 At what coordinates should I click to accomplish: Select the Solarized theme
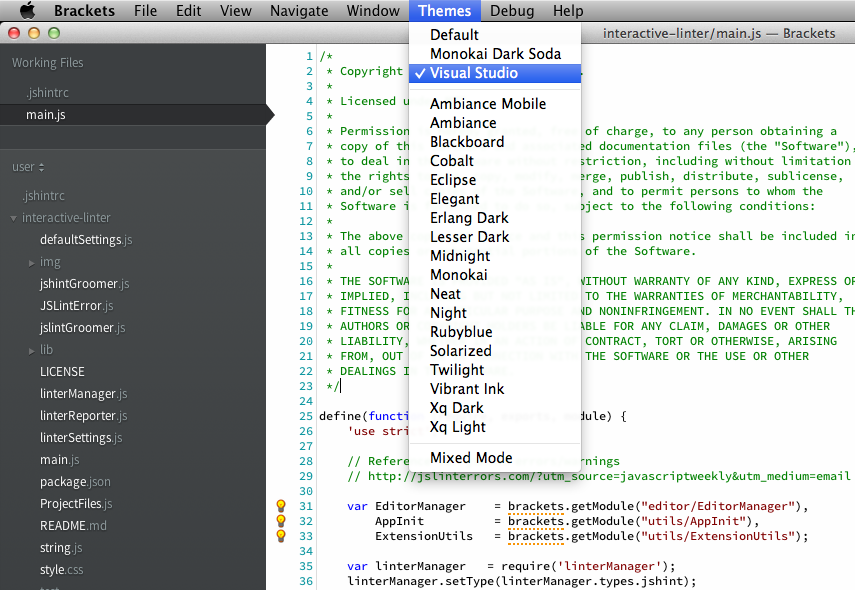tap(495, 351)
